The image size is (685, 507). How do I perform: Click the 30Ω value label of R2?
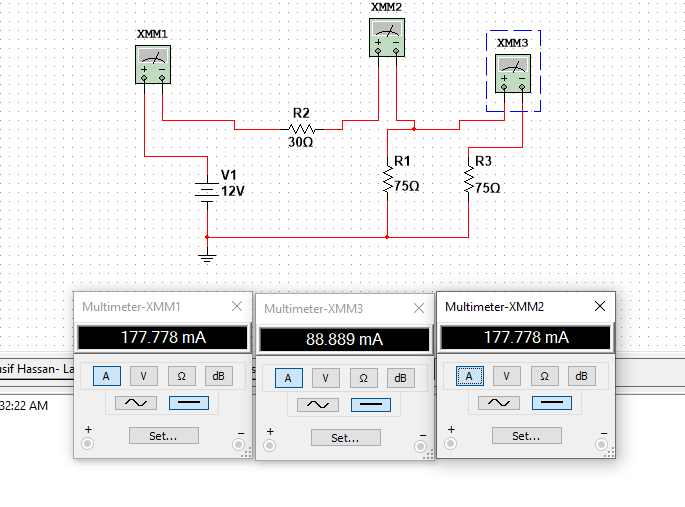(301, 142)
